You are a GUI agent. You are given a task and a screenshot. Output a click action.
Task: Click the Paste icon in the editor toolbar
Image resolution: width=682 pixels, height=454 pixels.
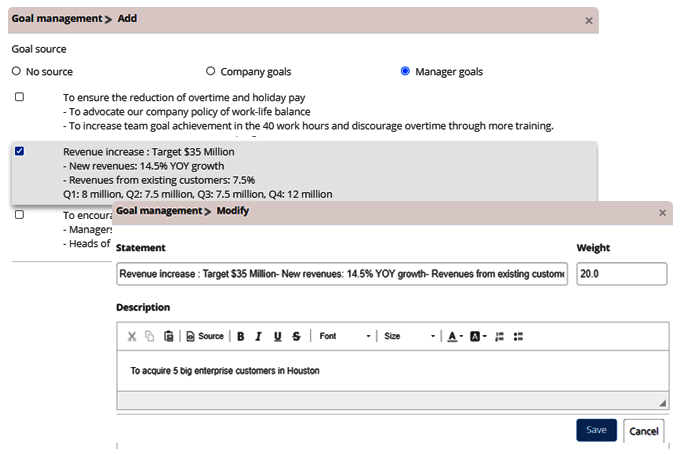point(169,336)
